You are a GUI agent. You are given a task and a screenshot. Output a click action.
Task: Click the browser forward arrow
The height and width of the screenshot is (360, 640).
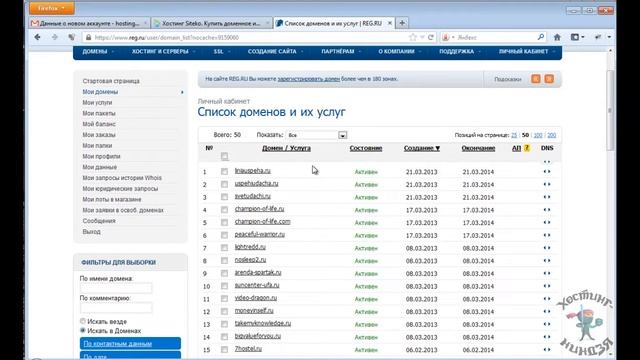pos(55,37)
